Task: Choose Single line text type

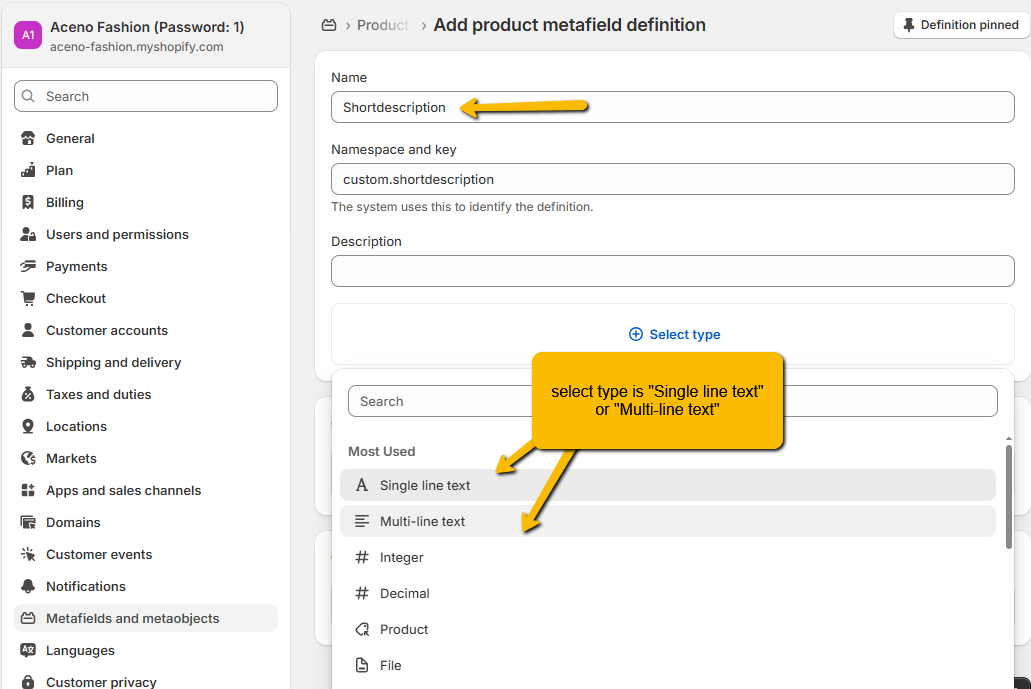Action: [x=425, y=486]
